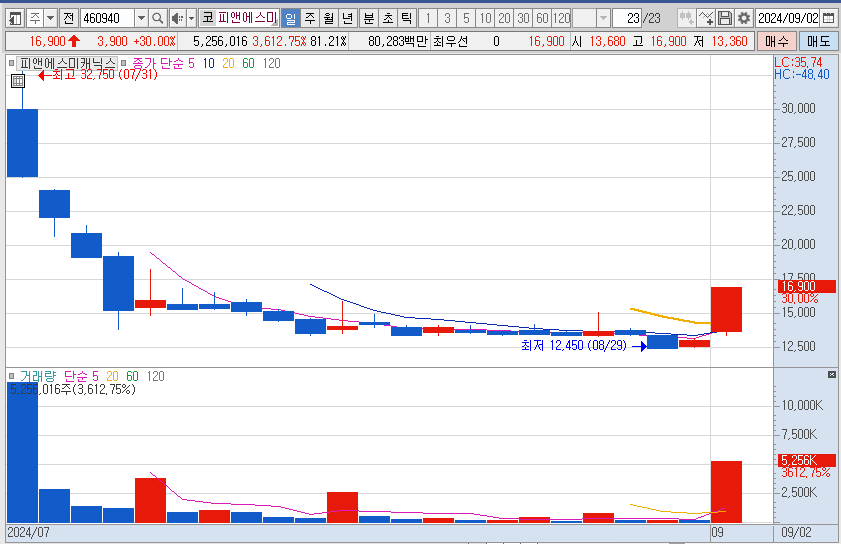Click the 10-day moving average legend
This screenshot has height=544, width=841.
point(209,63)
